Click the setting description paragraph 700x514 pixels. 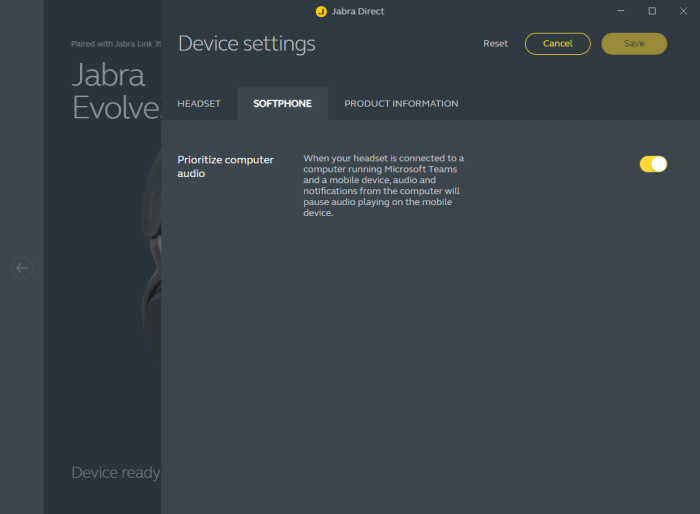(383, 185)
